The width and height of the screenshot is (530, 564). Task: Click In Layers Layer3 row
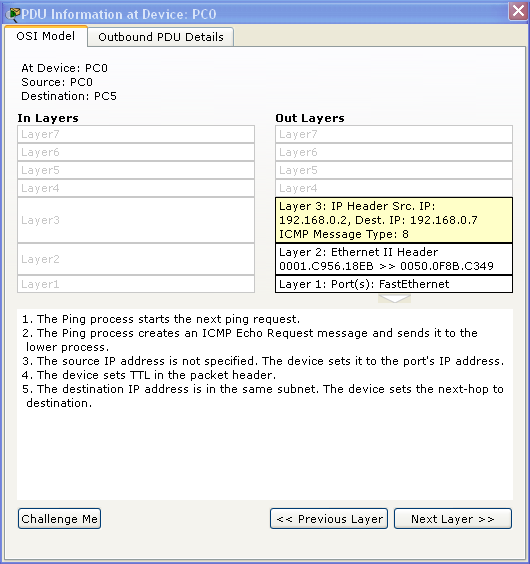tap(136, 220)
